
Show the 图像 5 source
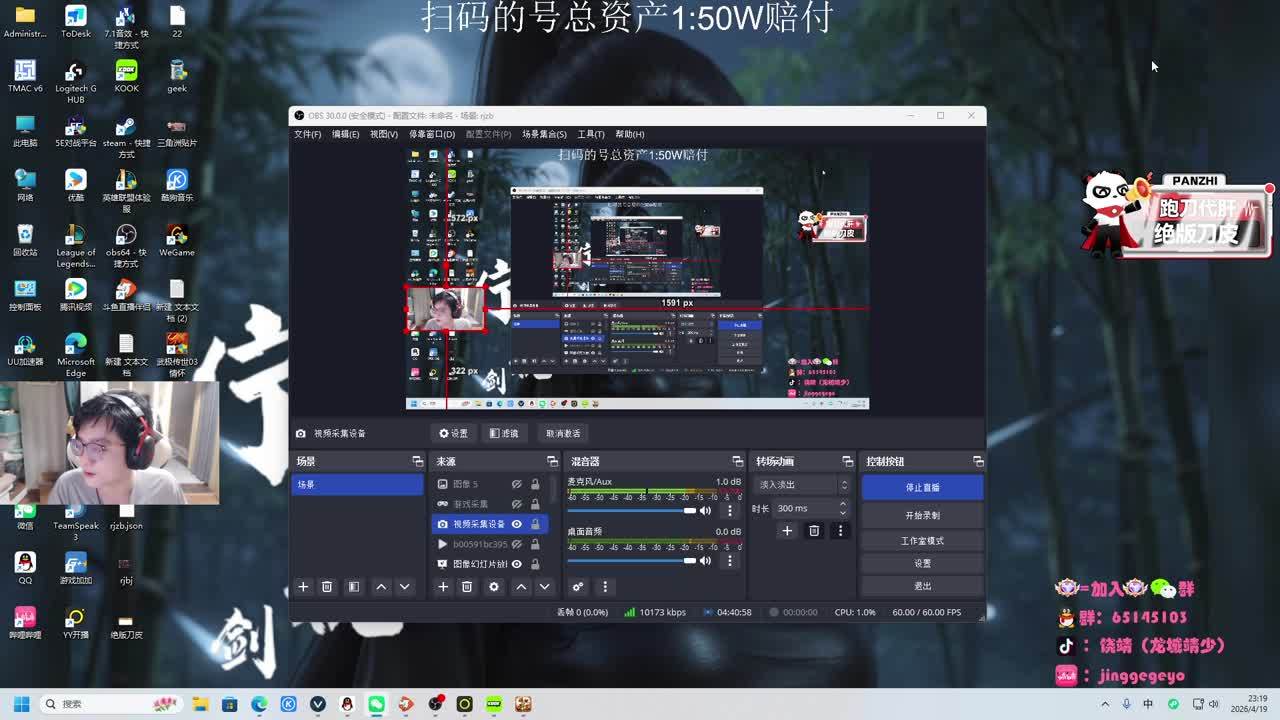[x=517, y=484]
